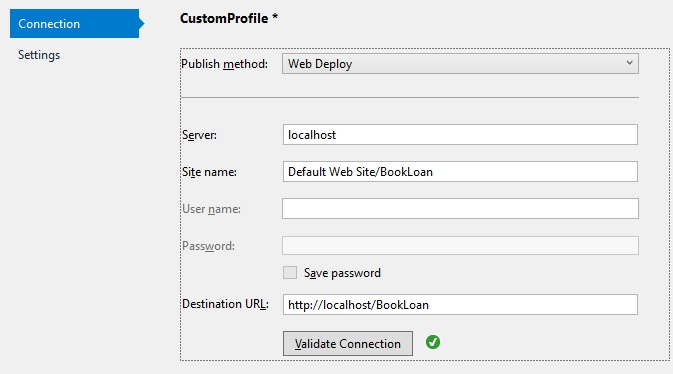Click the Server input field
Image resolution: width=673 pixels, height=374 pixels.
coord(460,135)
